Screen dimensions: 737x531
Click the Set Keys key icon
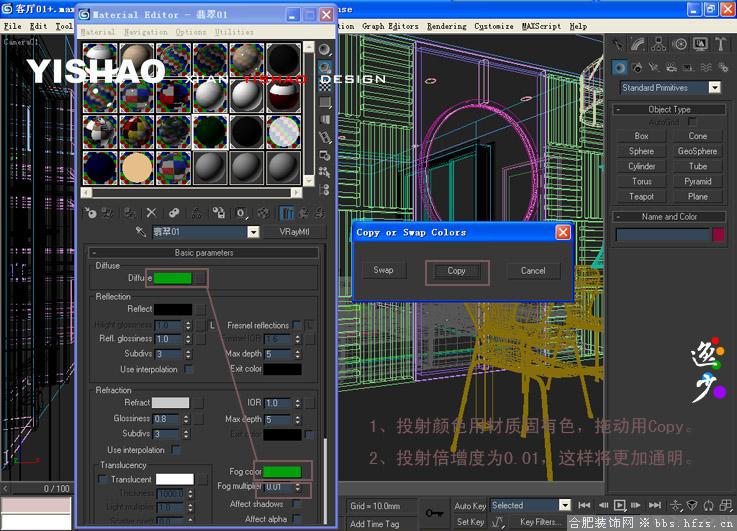tap(434, 513)
